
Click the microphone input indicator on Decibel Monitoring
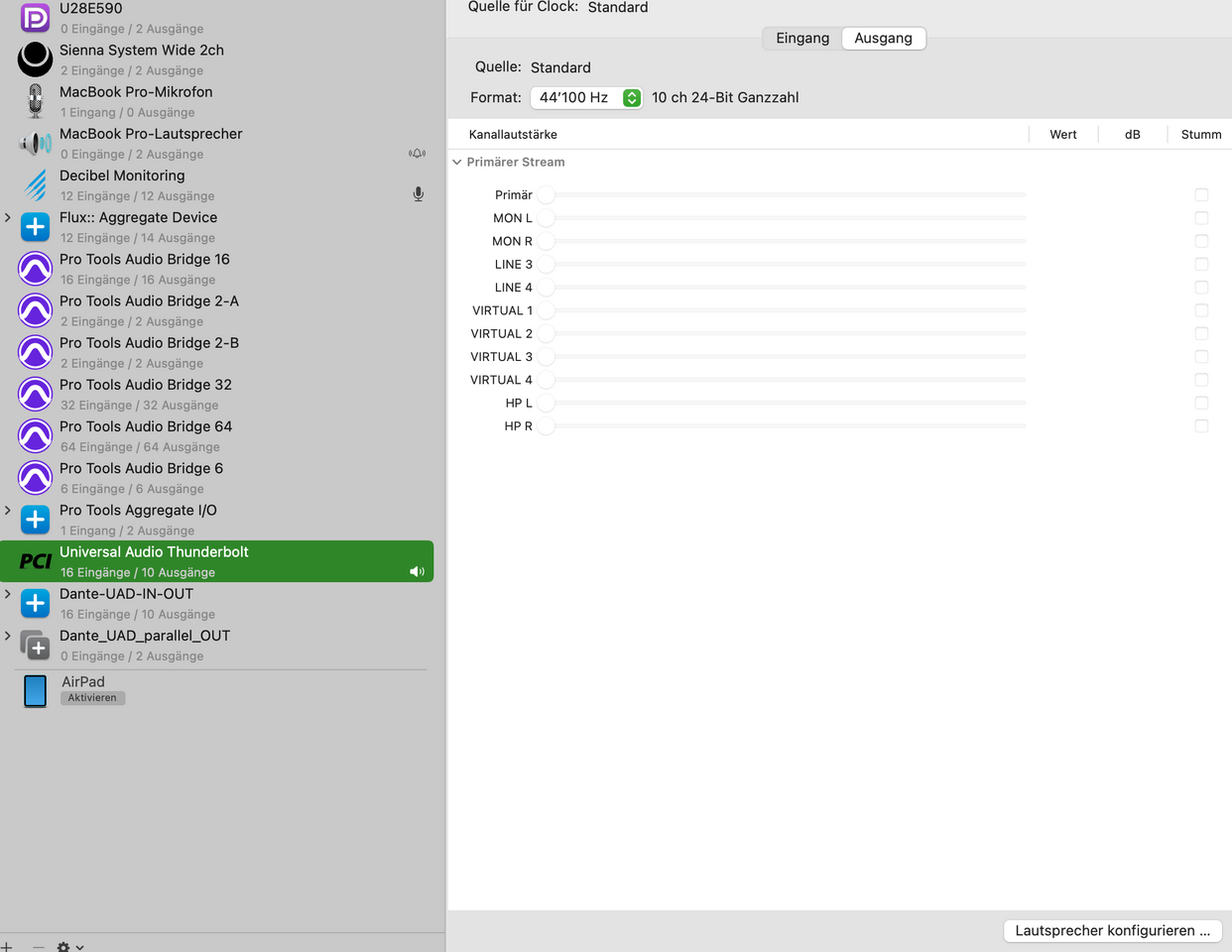pos(418,194)
